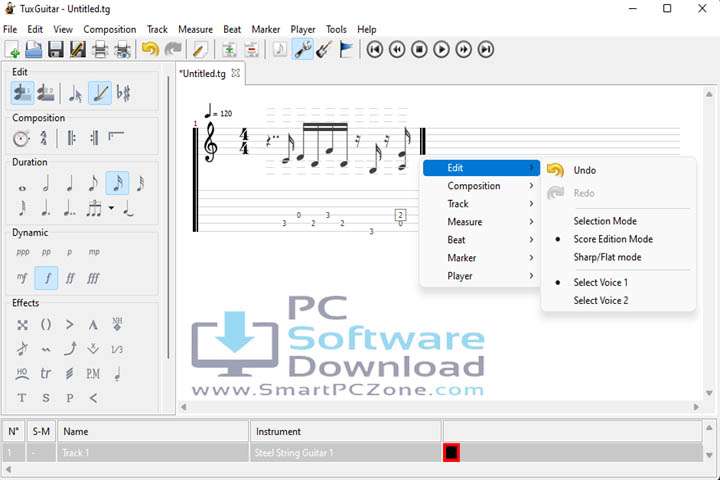Select the quarter note duration
720x480 pixels.
click(x=70, y=183)
